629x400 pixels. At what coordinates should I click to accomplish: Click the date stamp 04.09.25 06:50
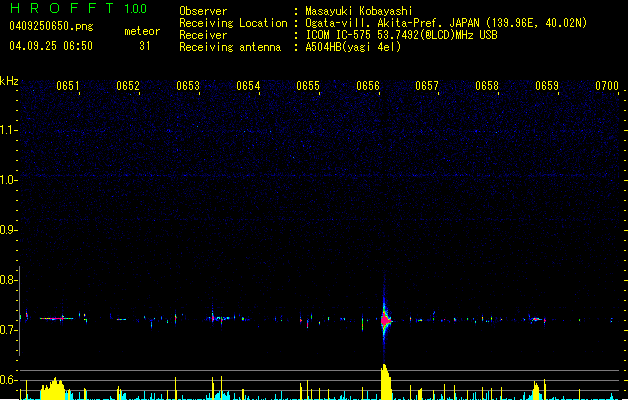click(51, 46)
